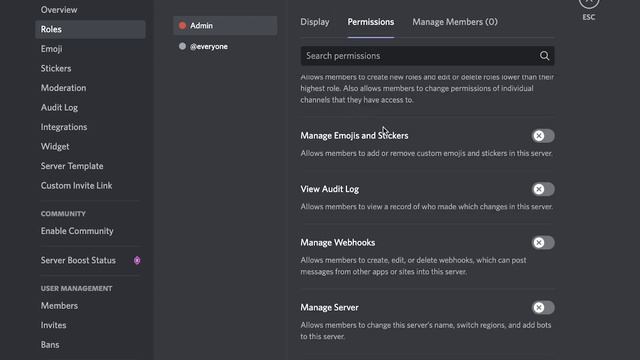
Task: Click the red Admin role color dot
Action: [x=182, y=25]
